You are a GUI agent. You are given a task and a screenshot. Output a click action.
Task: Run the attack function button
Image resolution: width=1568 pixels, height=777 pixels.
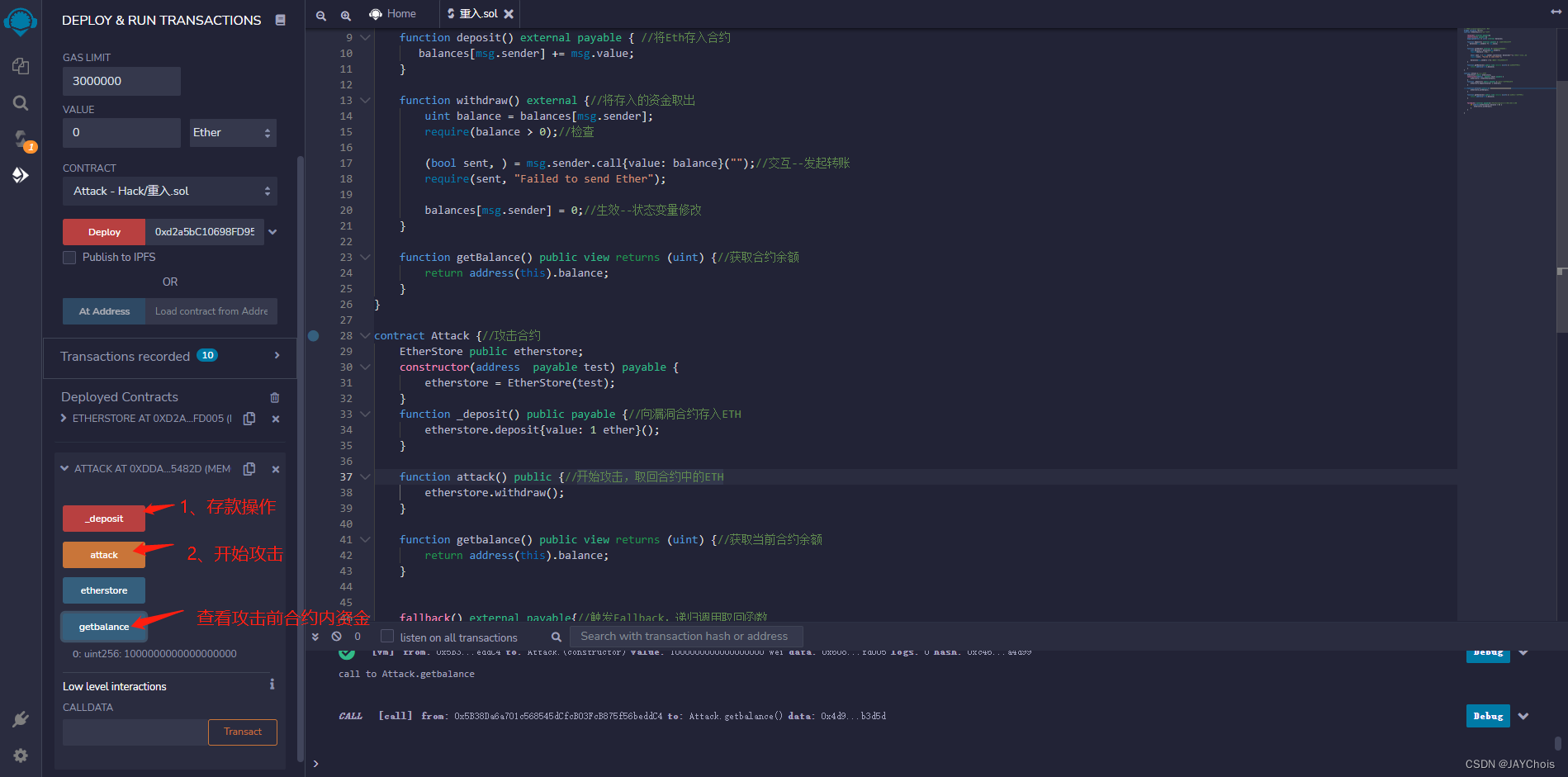(x=104, y=555)
